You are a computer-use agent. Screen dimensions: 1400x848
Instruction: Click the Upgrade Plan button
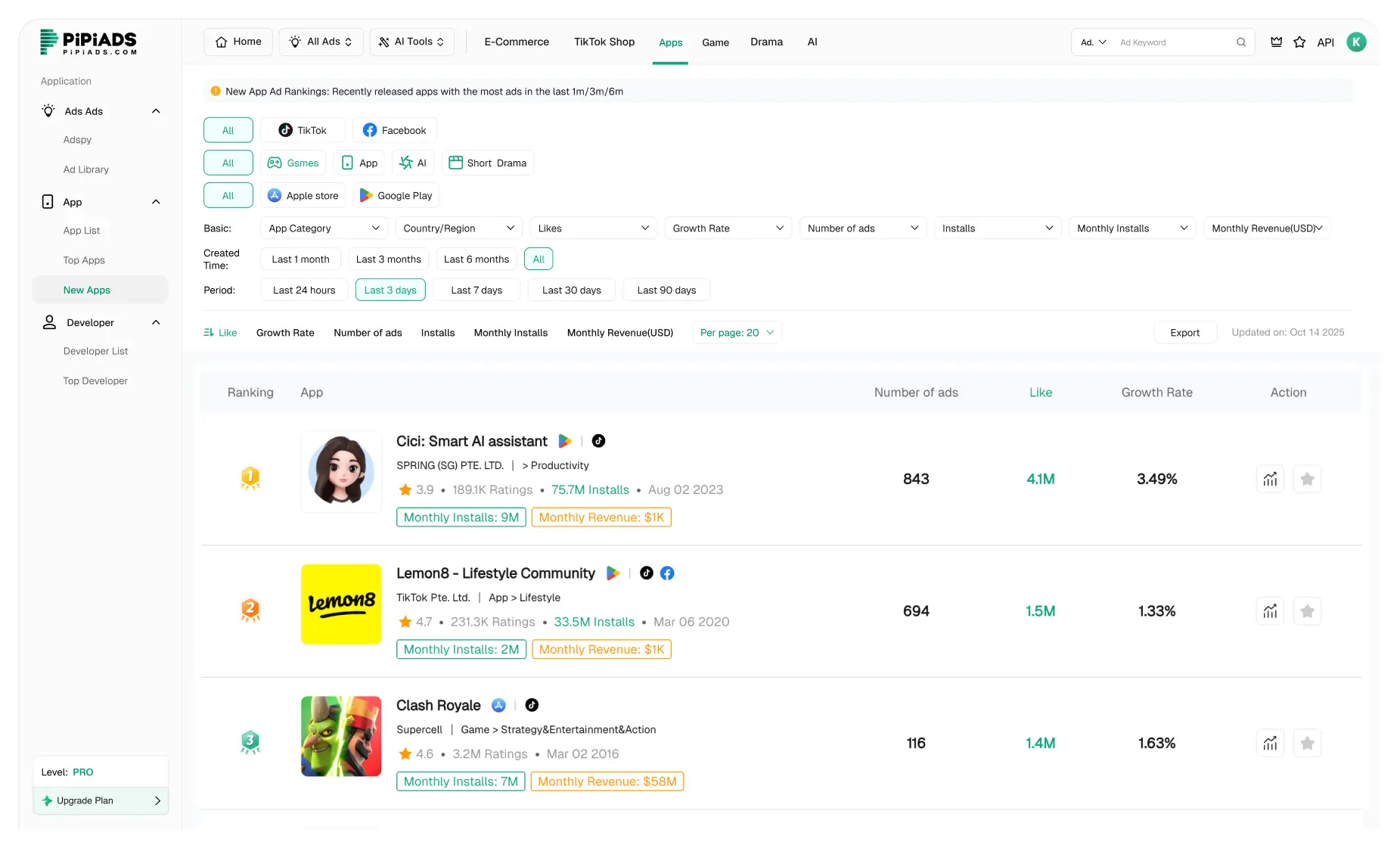[x=101, y=800]
